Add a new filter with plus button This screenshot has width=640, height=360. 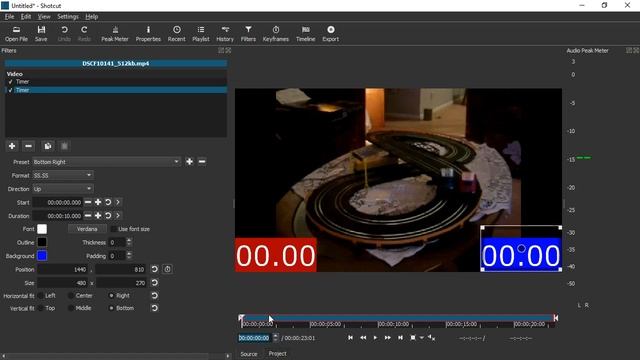tap(12, 146)
